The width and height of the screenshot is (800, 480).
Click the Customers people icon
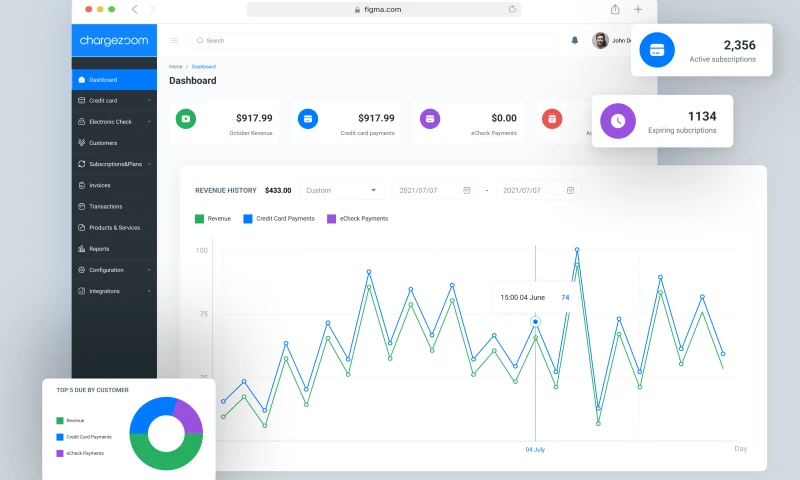coord(82,143)
